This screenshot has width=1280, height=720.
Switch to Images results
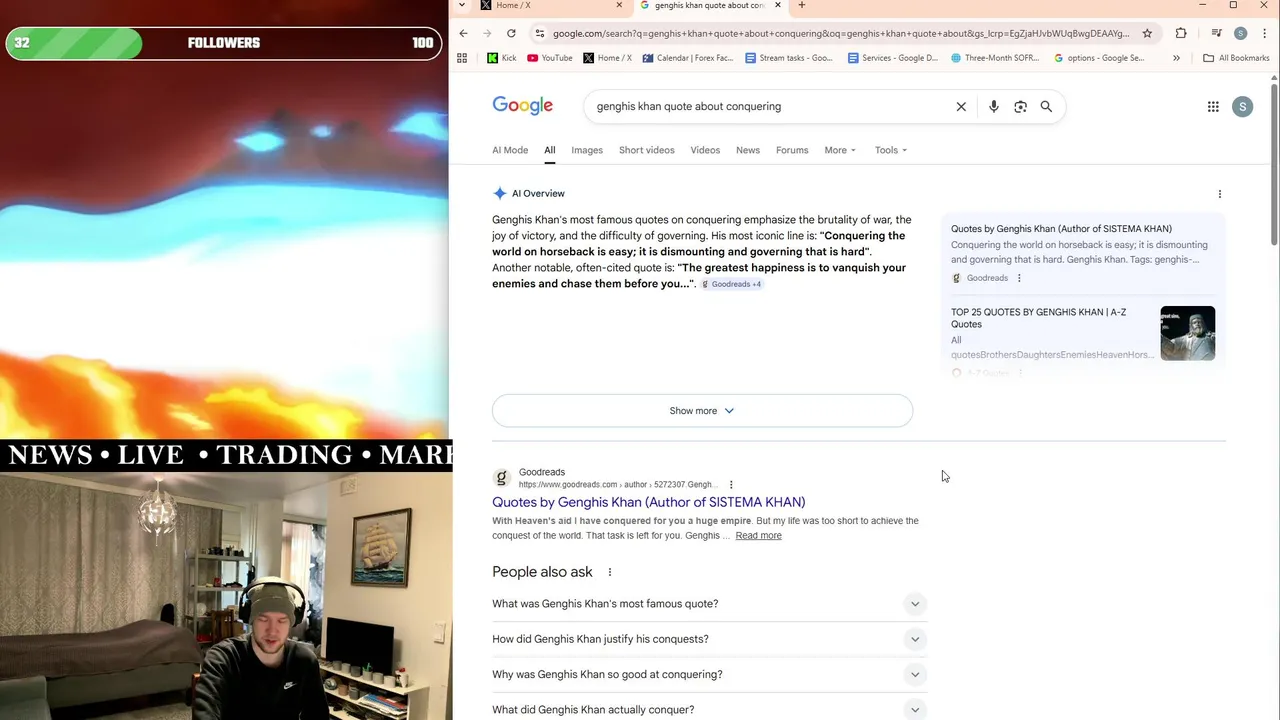pos(587,150)
